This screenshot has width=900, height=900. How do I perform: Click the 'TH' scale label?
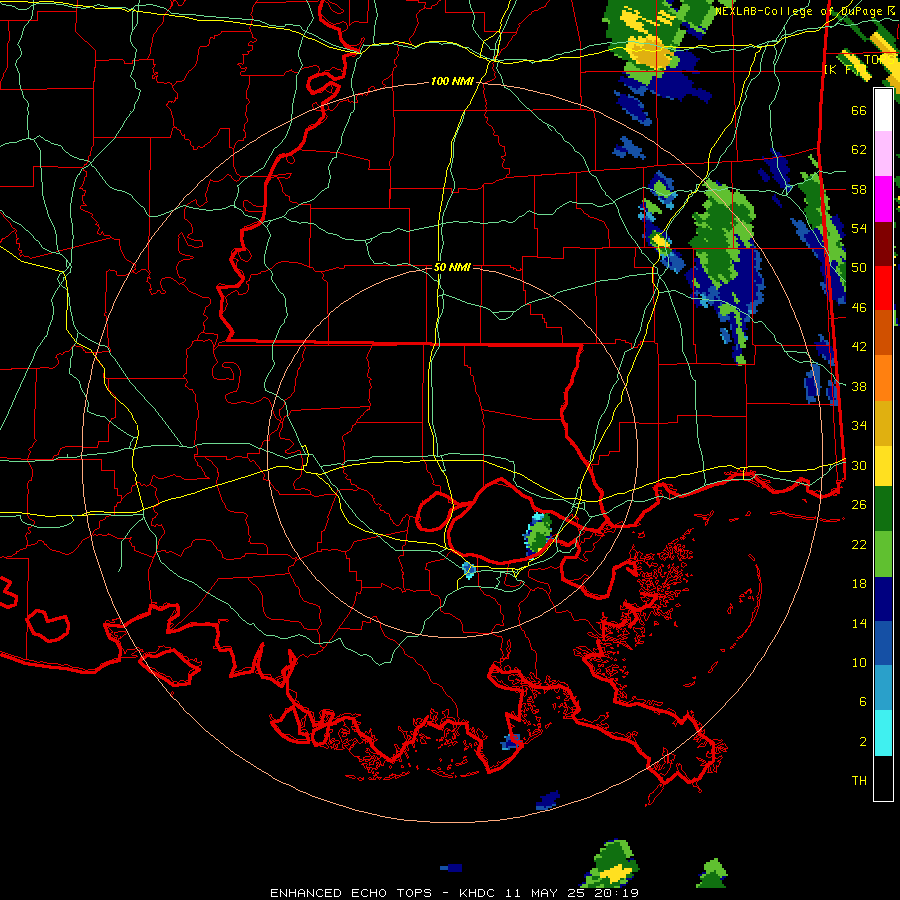(859, 781)
